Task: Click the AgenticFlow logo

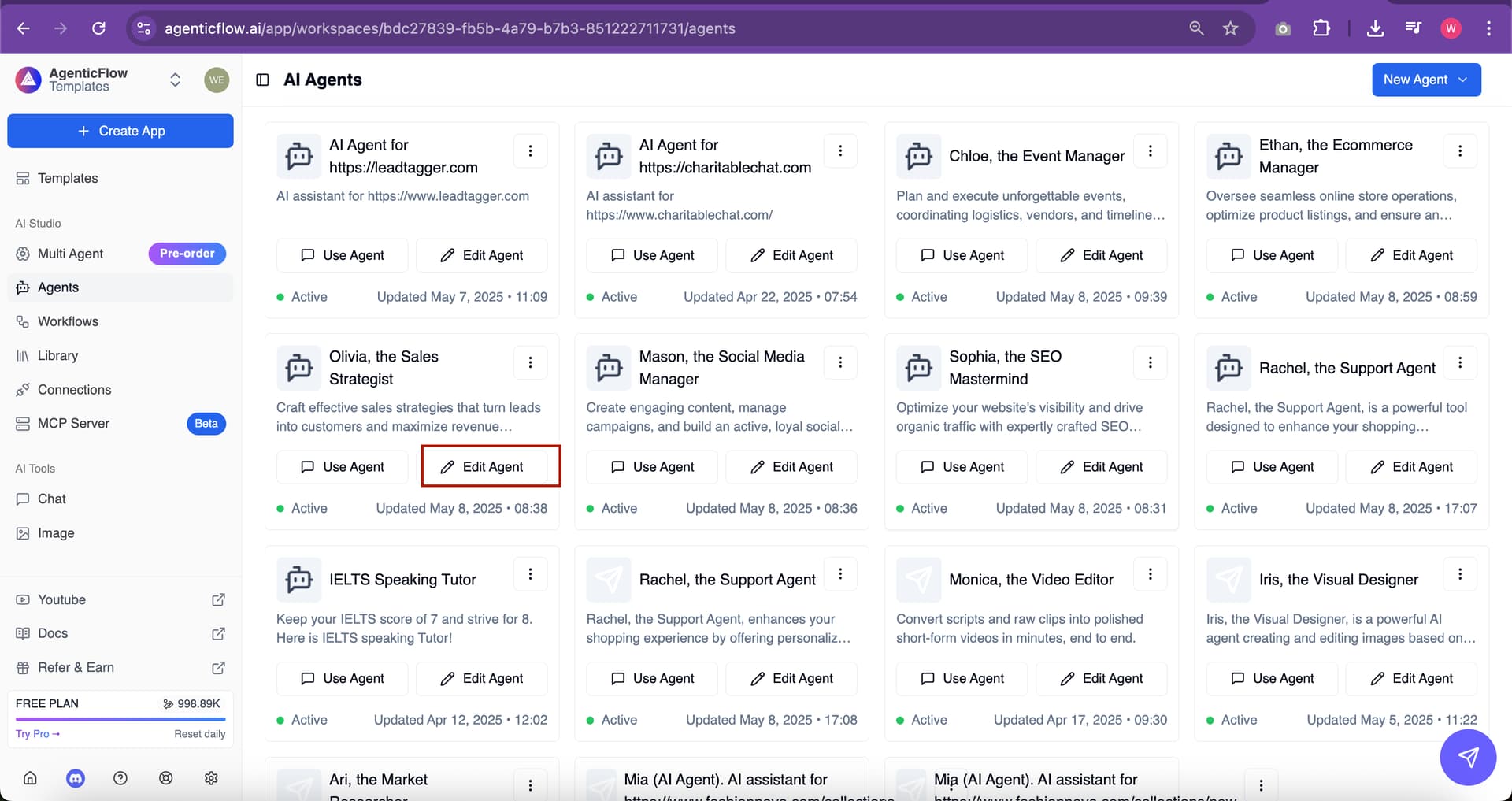Action: pos(28,80)
